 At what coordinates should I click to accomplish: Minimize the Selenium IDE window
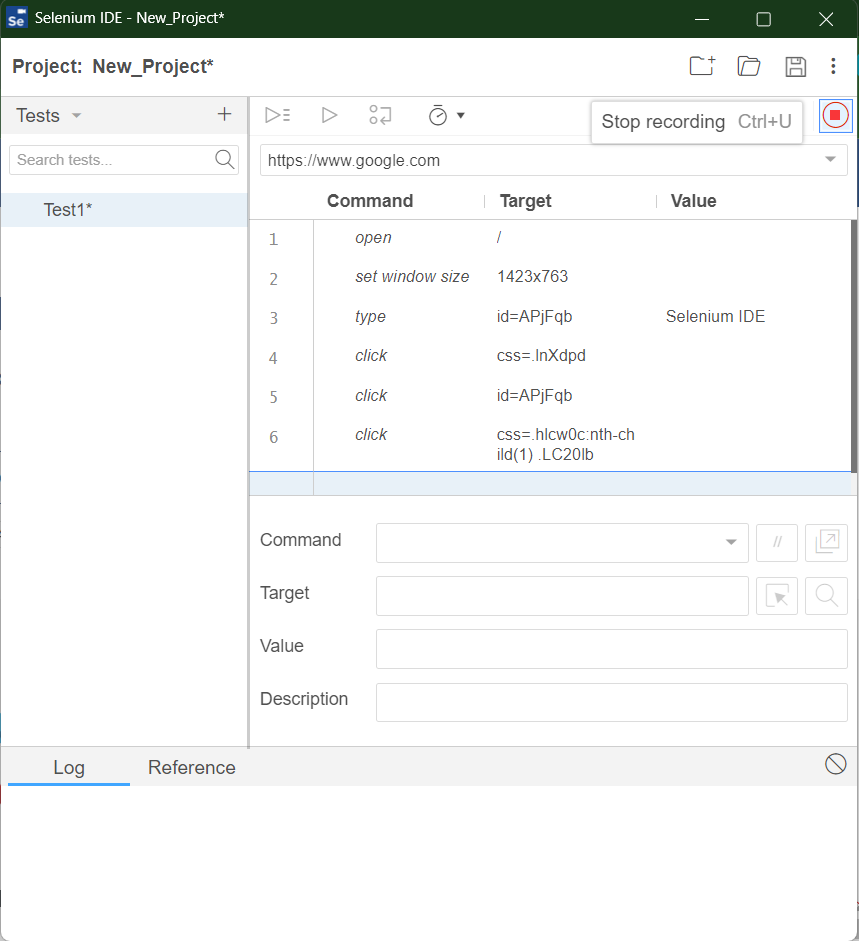[702, 19]
